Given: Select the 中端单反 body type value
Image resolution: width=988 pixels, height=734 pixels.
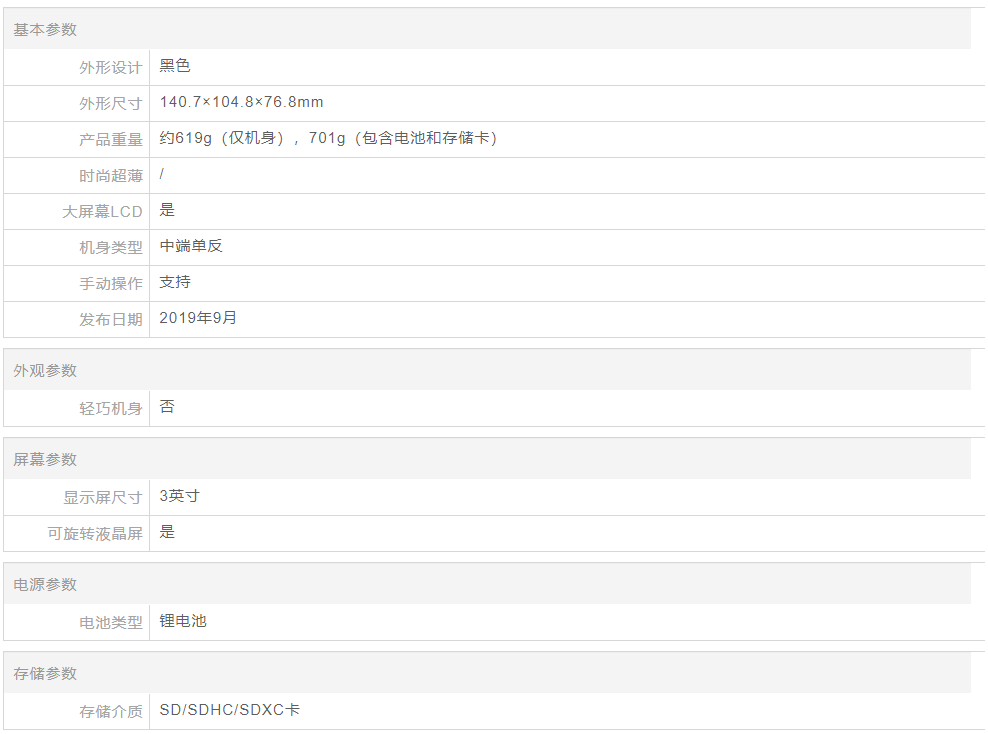Looking at the screenshot, I should click(191, 246).
